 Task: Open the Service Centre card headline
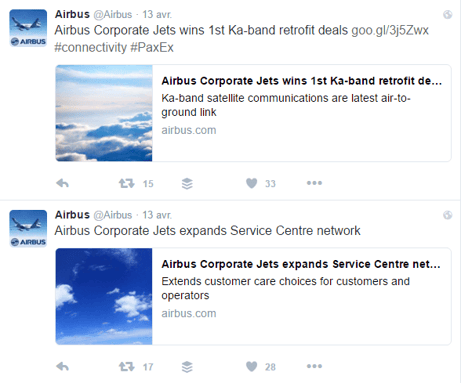[x=301, y=264]
